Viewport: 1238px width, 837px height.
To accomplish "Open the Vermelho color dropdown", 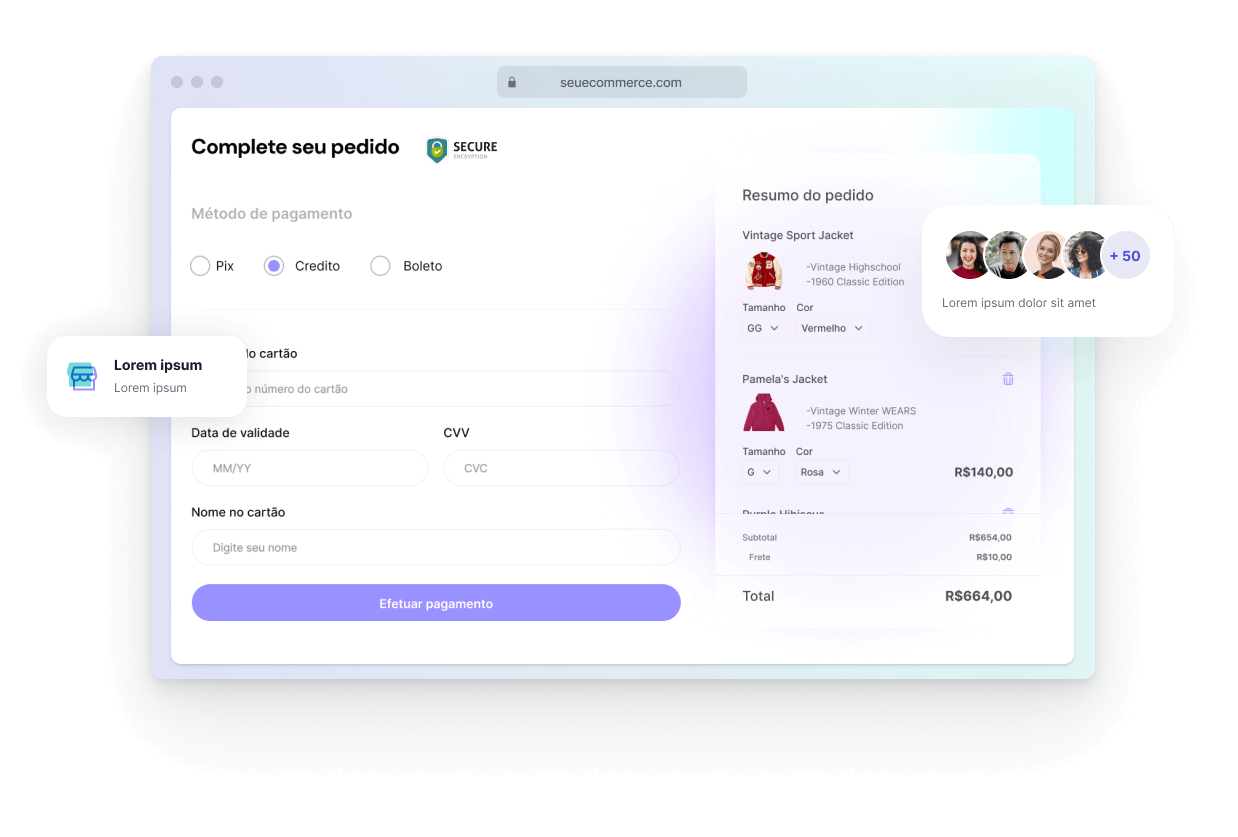I will 833,328.
